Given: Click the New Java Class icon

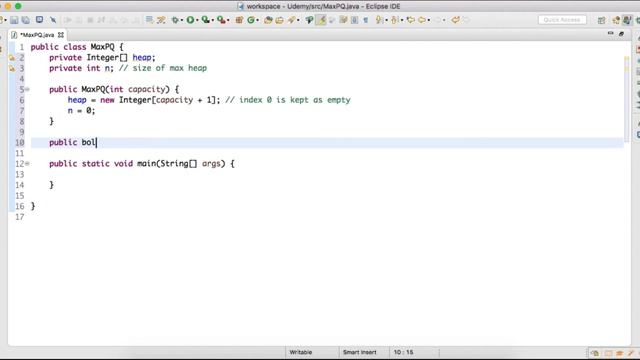Looking at the screenshot, I should point(251,20).
